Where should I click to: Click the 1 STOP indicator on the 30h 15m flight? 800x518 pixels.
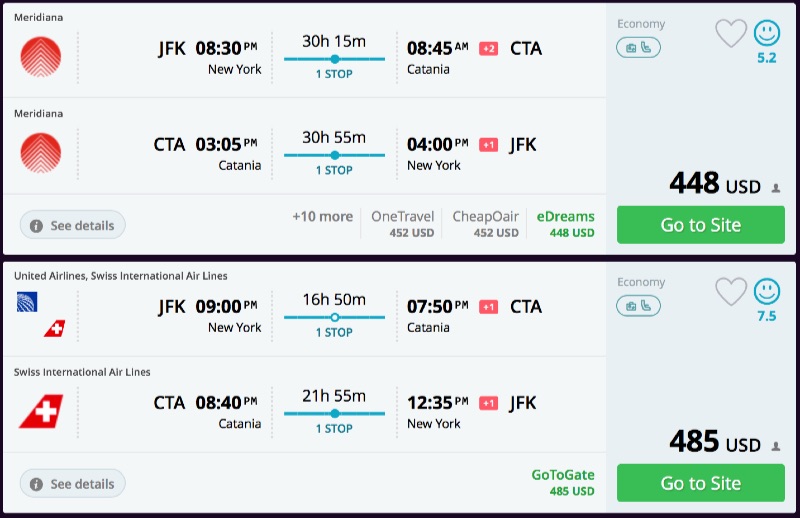(334, 74)
